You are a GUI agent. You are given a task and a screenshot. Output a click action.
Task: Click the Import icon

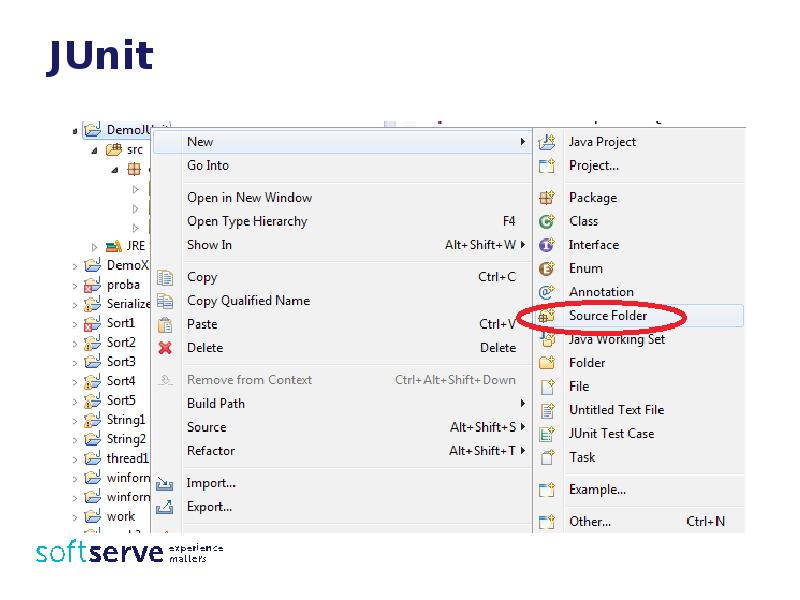click(164, 484)
